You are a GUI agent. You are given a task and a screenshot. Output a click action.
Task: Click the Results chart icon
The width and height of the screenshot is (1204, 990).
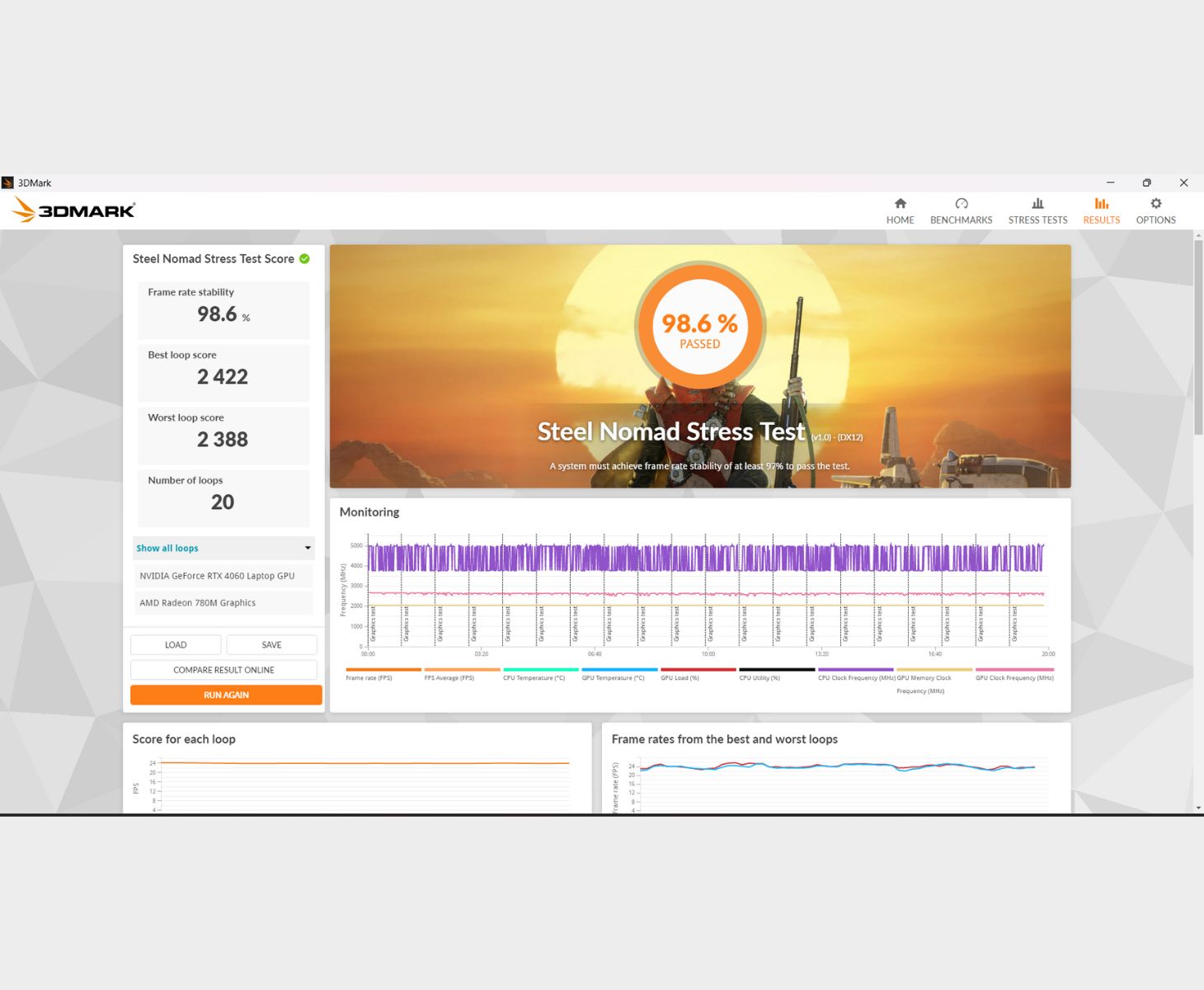click(x=1101, y=204)
